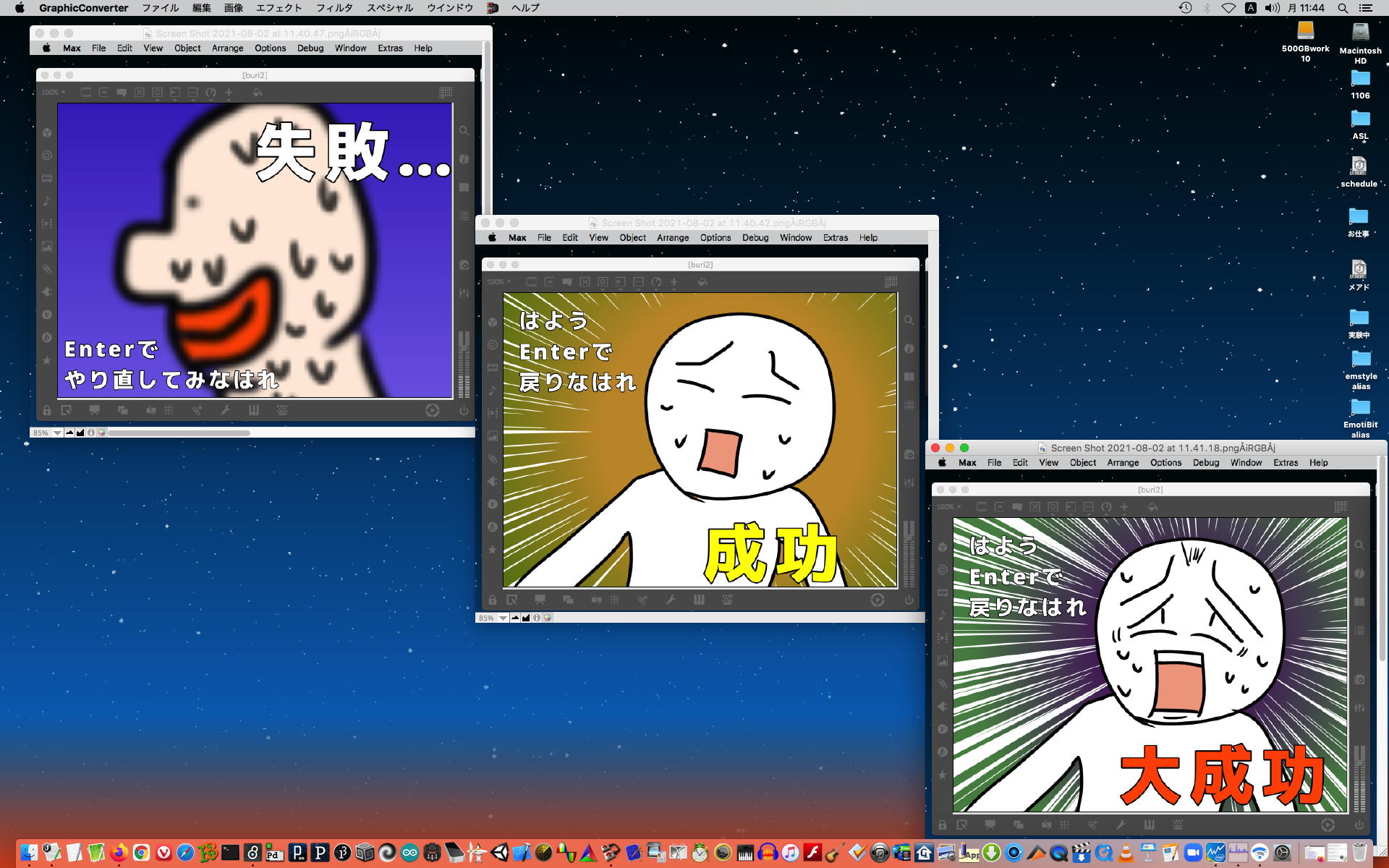Toggle the Bluetooth menu bar icon

[1207, 8]
